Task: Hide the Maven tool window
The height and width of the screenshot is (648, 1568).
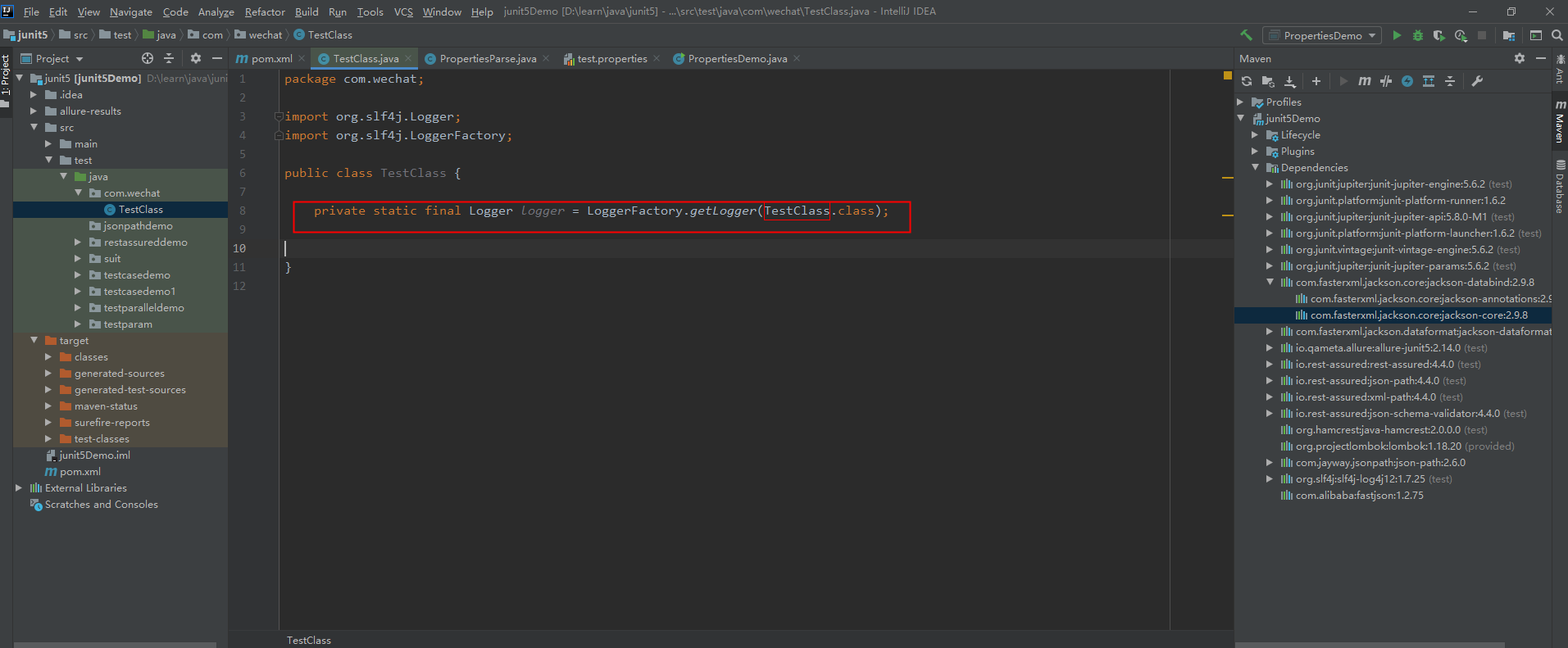Action: 1540,58
